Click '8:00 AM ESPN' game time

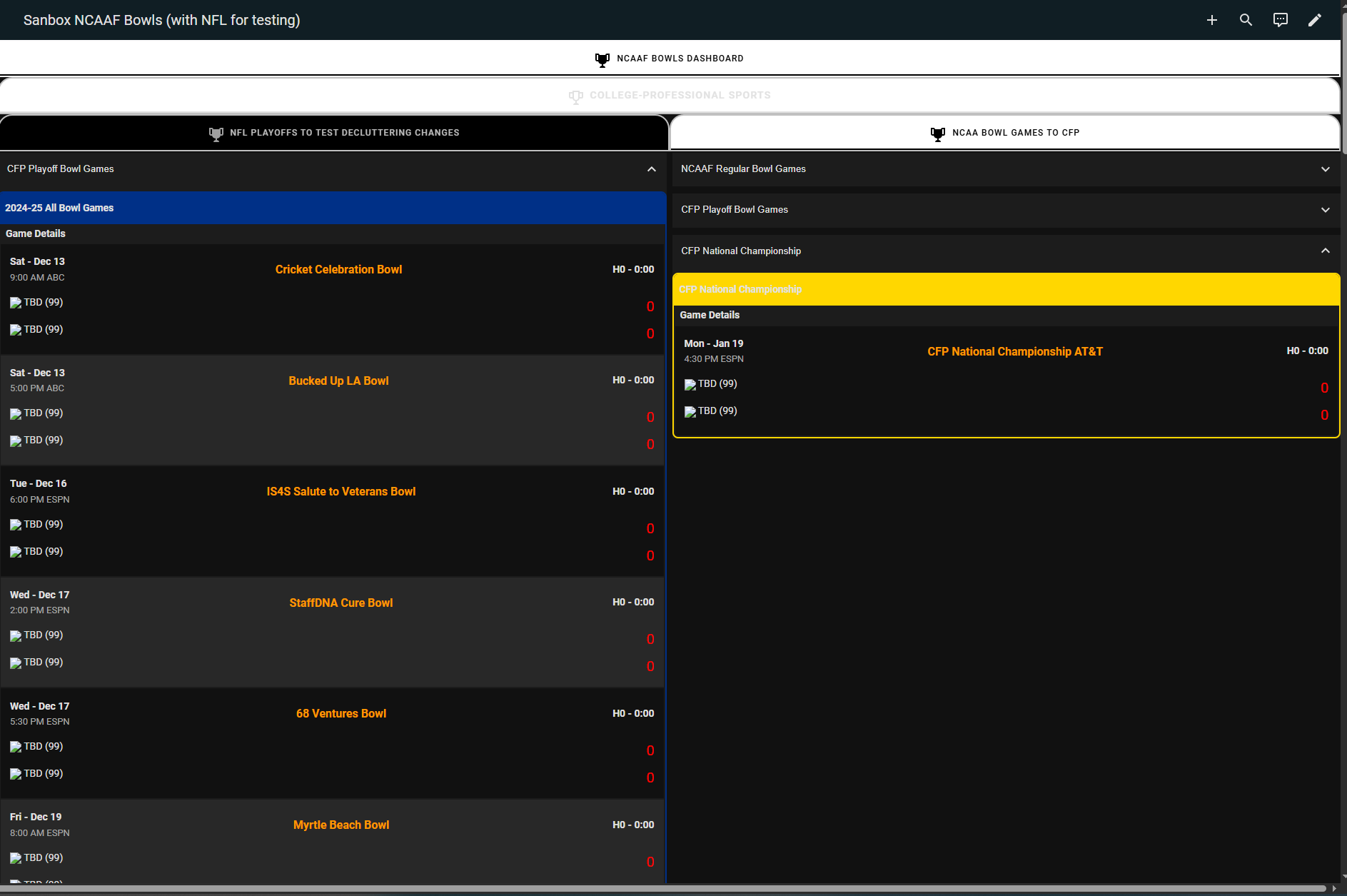[x=40, y=833]
